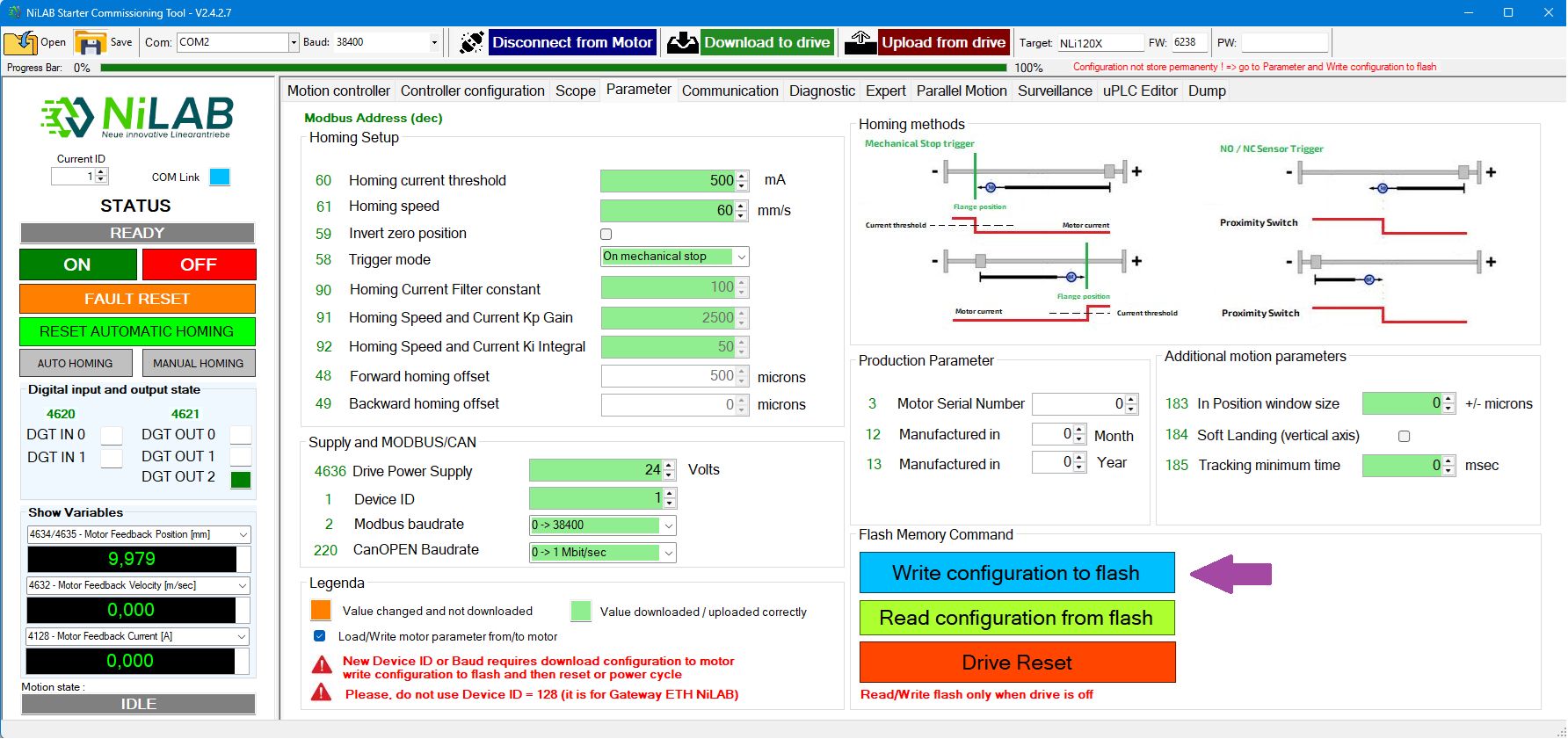Click the DGT OUT 2 green indicator
This screenshot has width=1568, height=739.
(240, 479)
